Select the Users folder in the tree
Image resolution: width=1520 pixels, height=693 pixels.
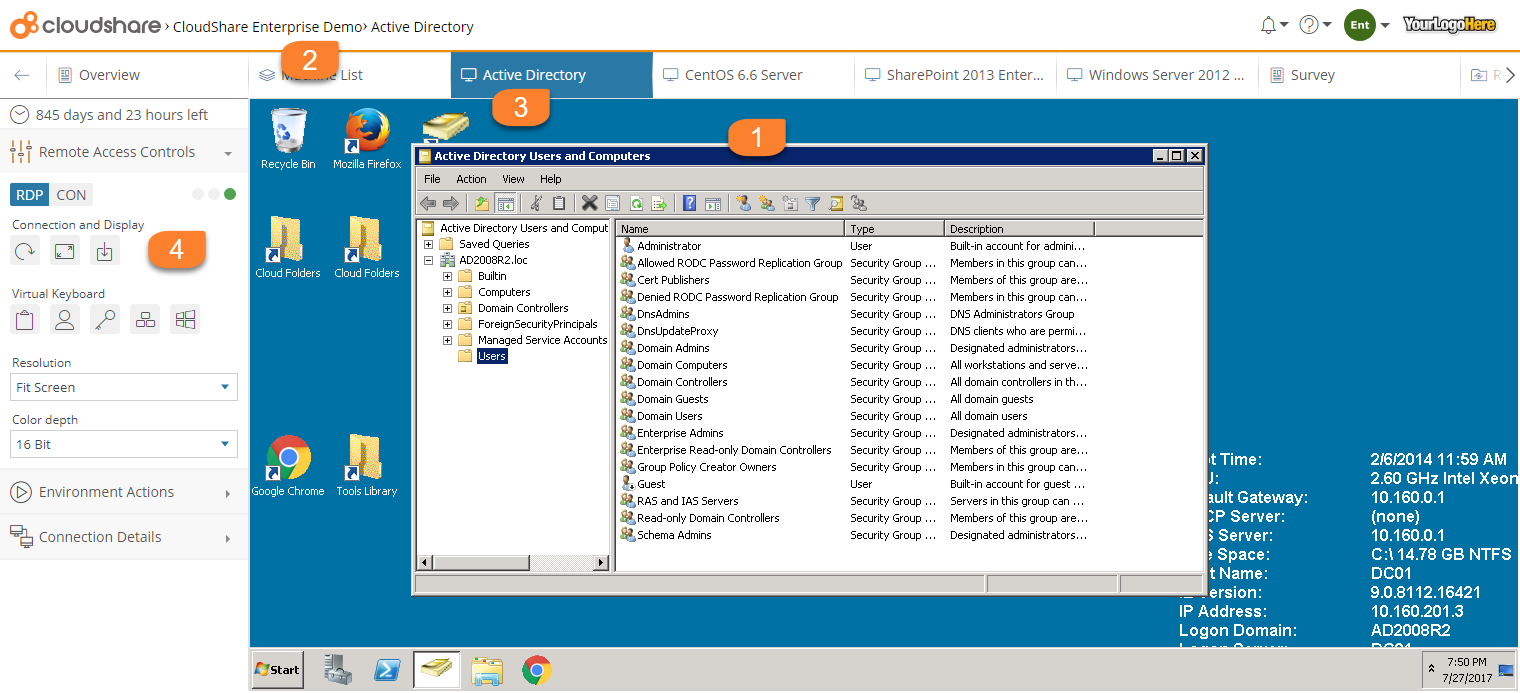point(492,356)
